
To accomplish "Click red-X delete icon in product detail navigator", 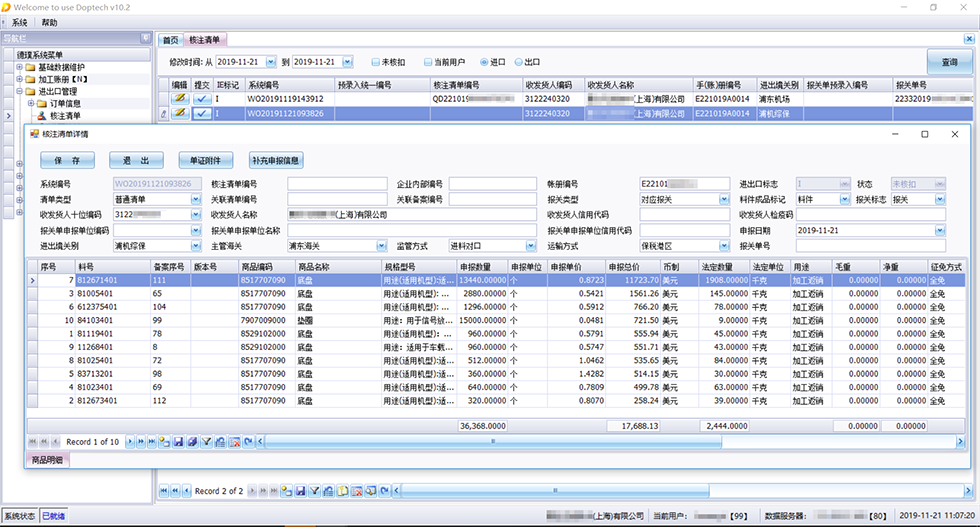I will pos(234,441).
